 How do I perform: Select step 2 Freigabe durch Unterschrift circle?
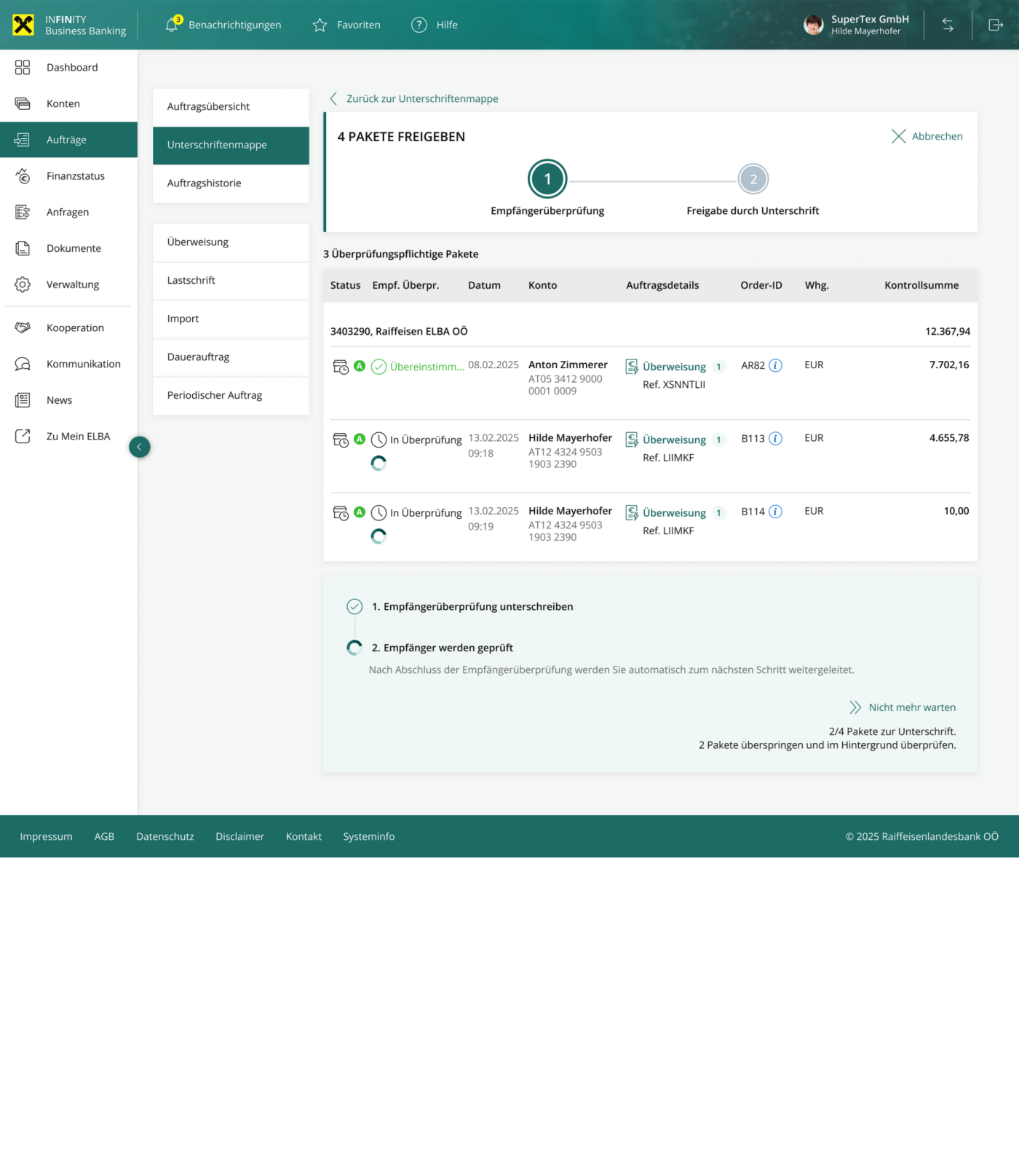[753, 179]
